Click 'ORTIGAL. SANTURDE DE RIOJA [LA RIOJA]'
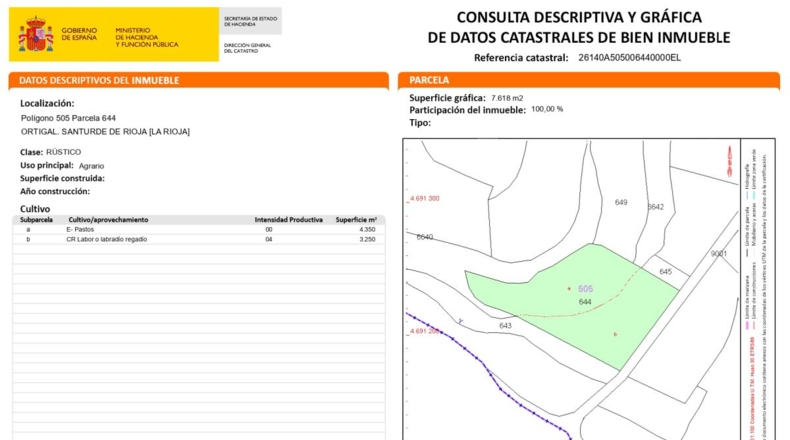The width and height of the screenshot is (790, 440). [105, 132]
